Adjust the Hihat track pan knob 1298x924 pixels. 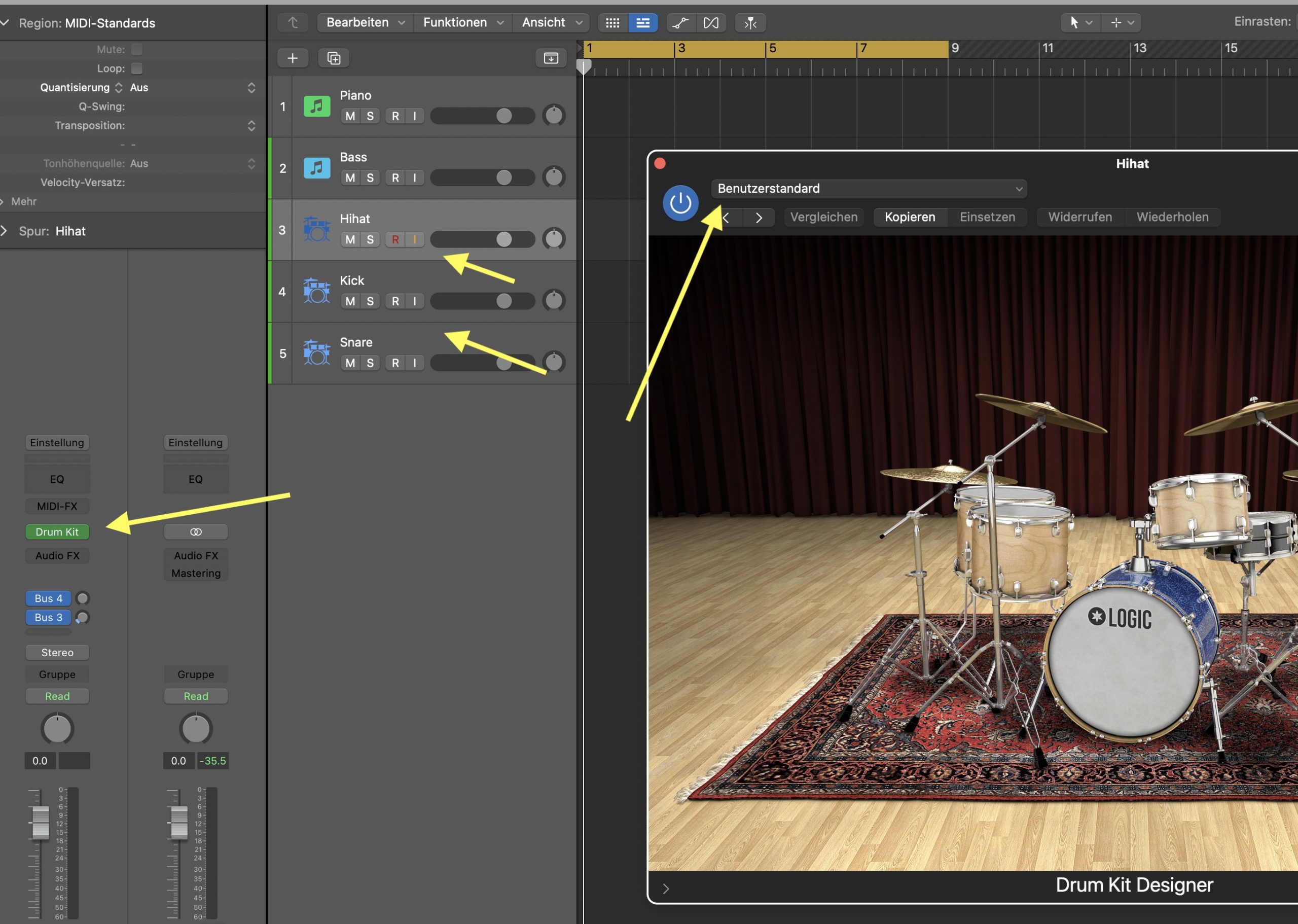pyautogui.click(x=554, y=239)
